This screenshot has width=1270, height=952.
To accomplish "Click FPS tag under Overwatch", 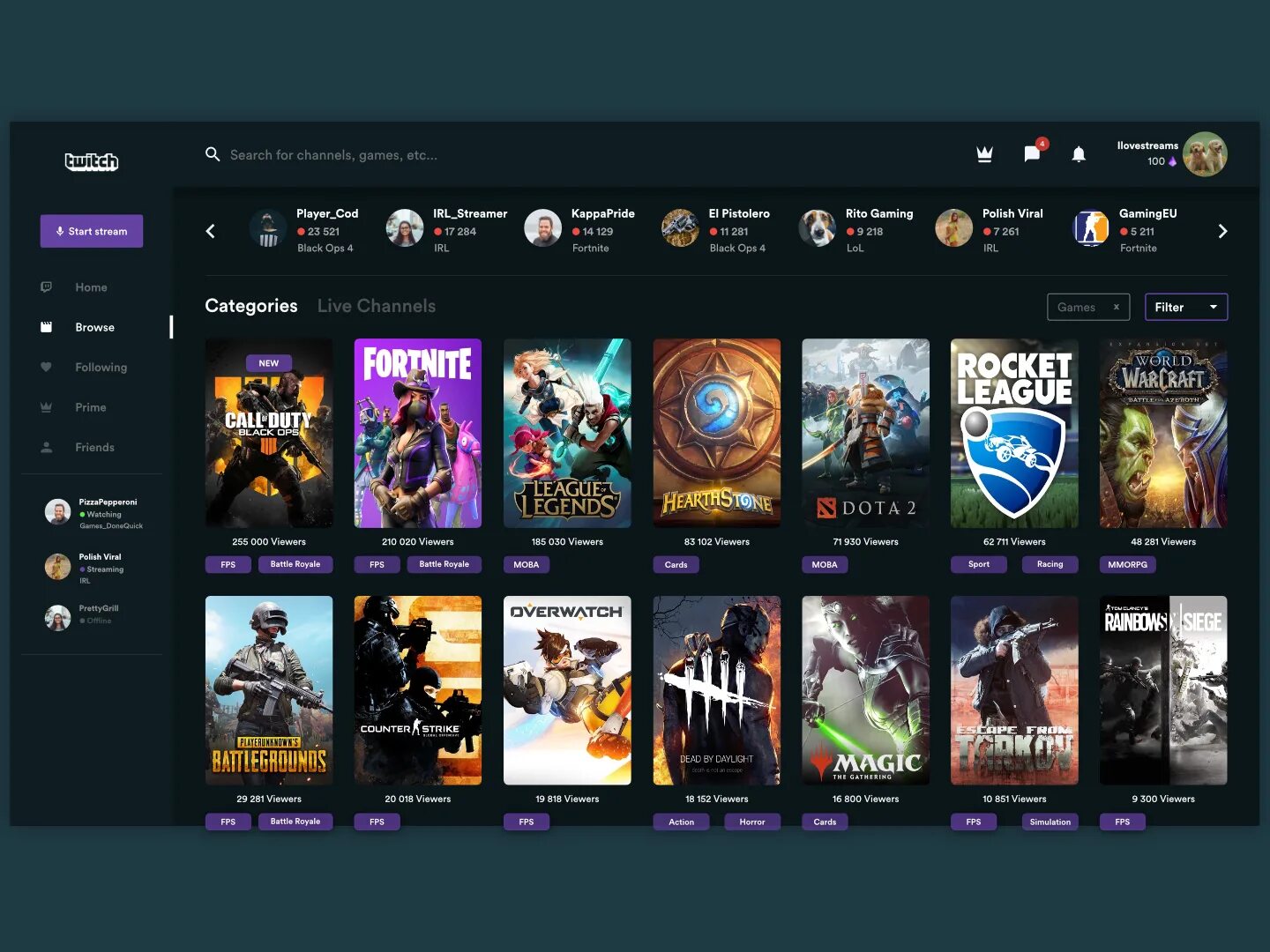I will click(527, 822).
